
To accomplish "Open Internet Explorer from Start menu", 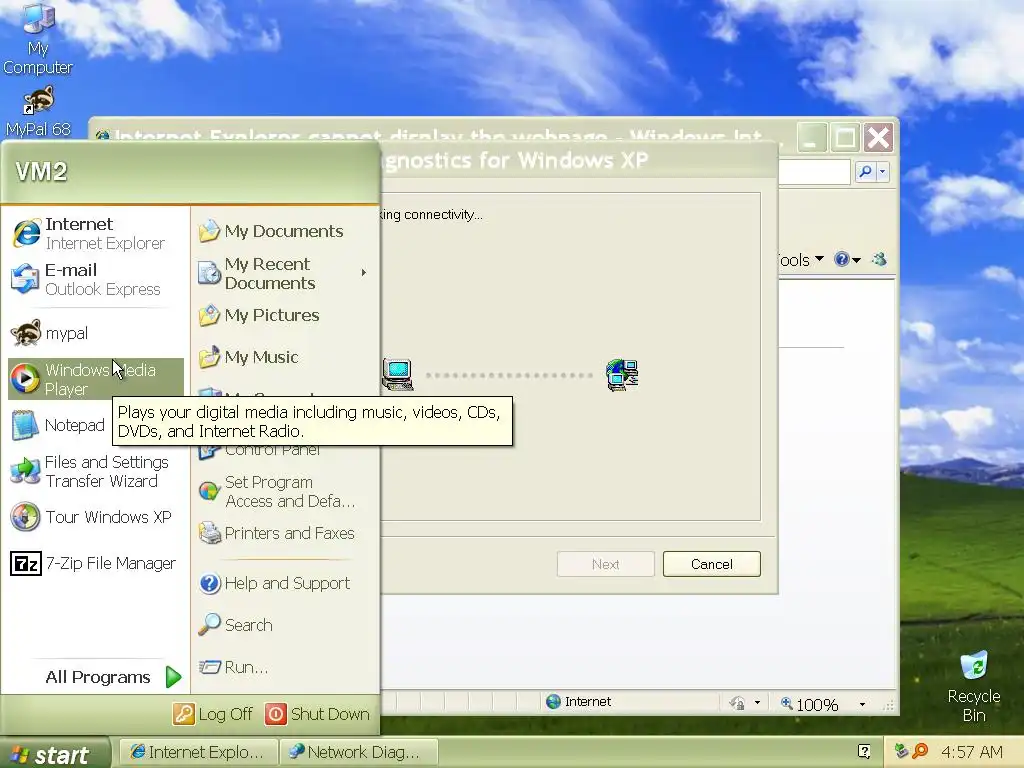I will [x=95, y=234].
